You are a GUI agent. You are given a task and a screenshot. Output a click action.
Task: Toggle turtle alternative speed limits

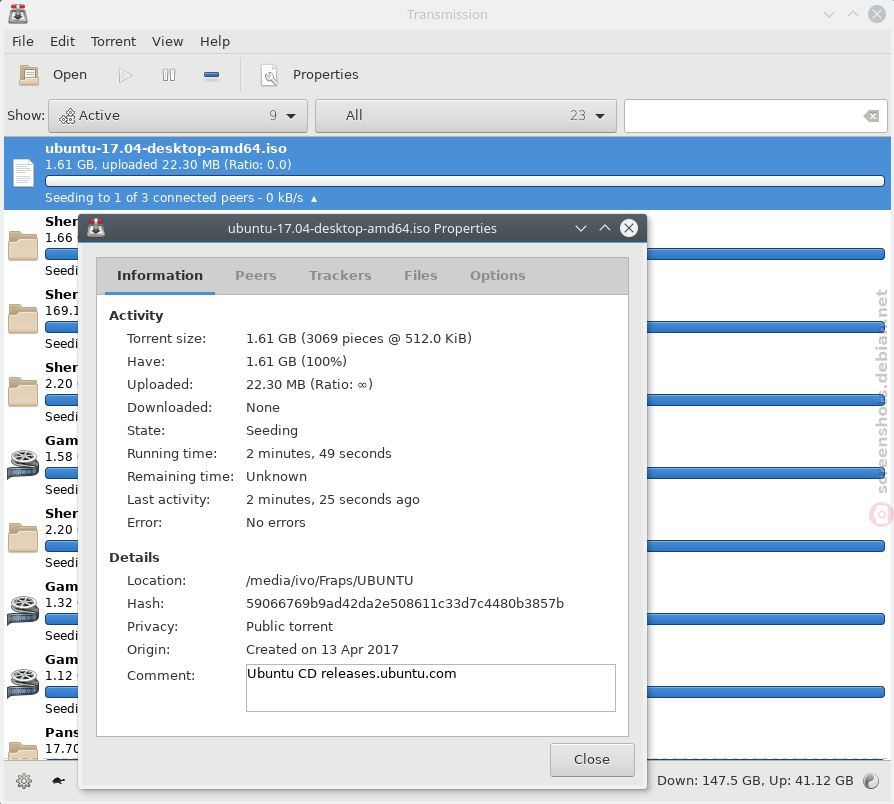(x=58, y=781)
